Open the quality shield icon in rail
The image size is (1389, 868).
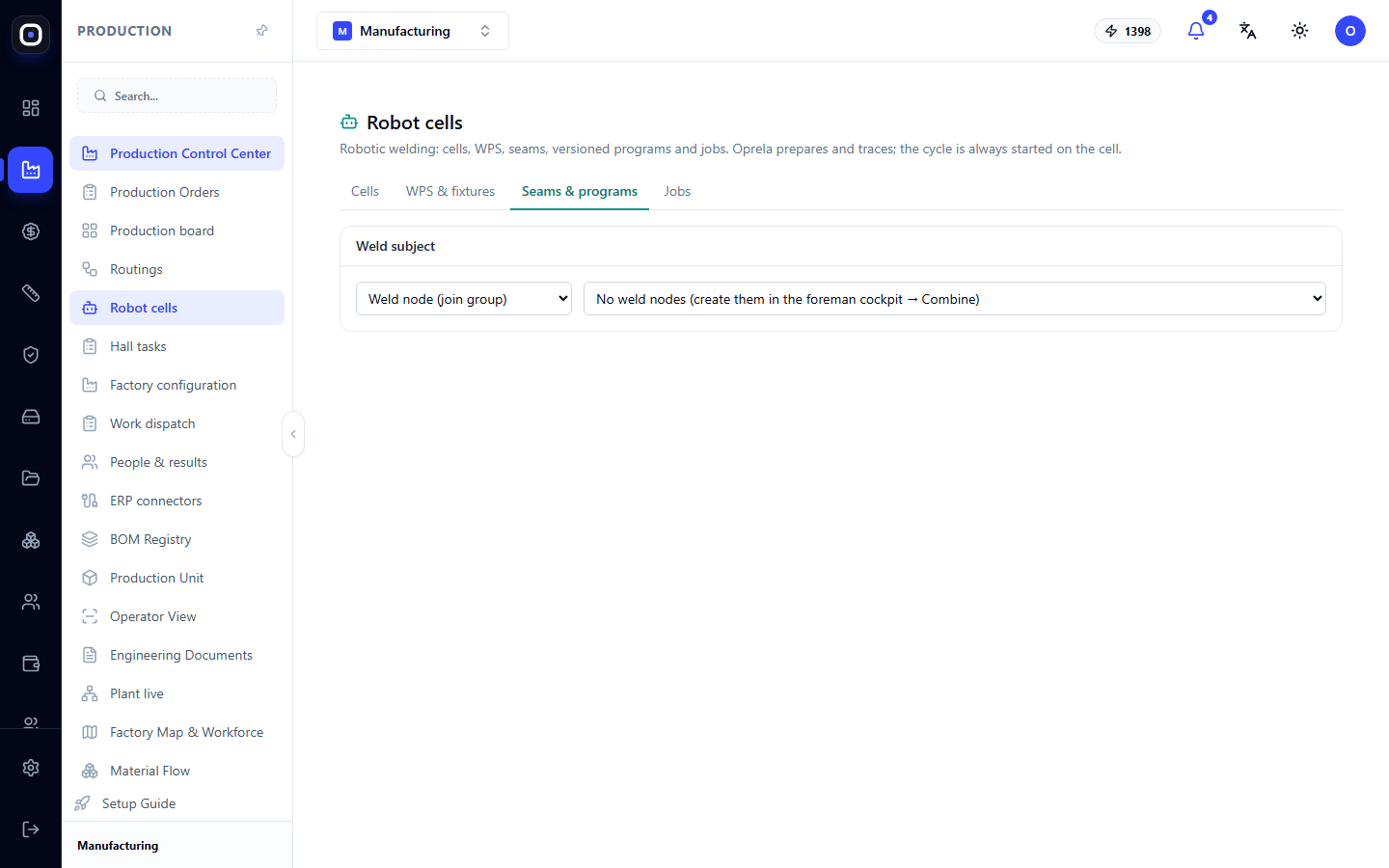click(x=31, y=355)
